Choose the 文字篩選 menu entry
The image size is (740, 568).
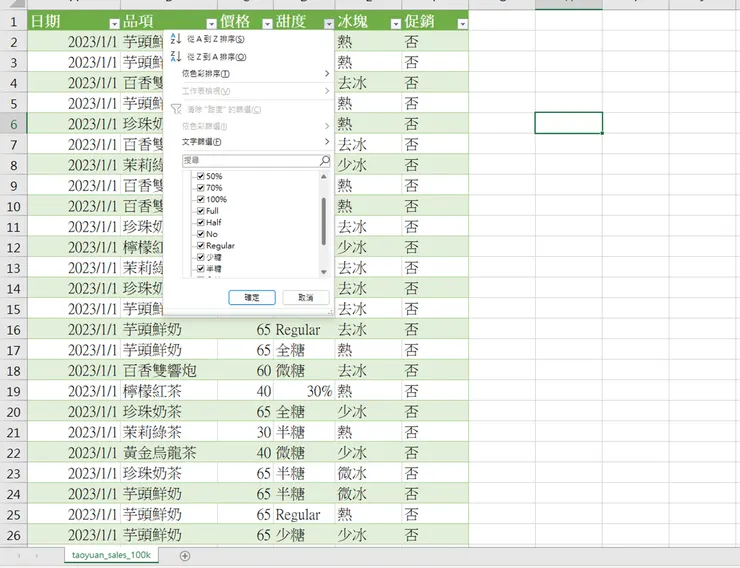249,142
